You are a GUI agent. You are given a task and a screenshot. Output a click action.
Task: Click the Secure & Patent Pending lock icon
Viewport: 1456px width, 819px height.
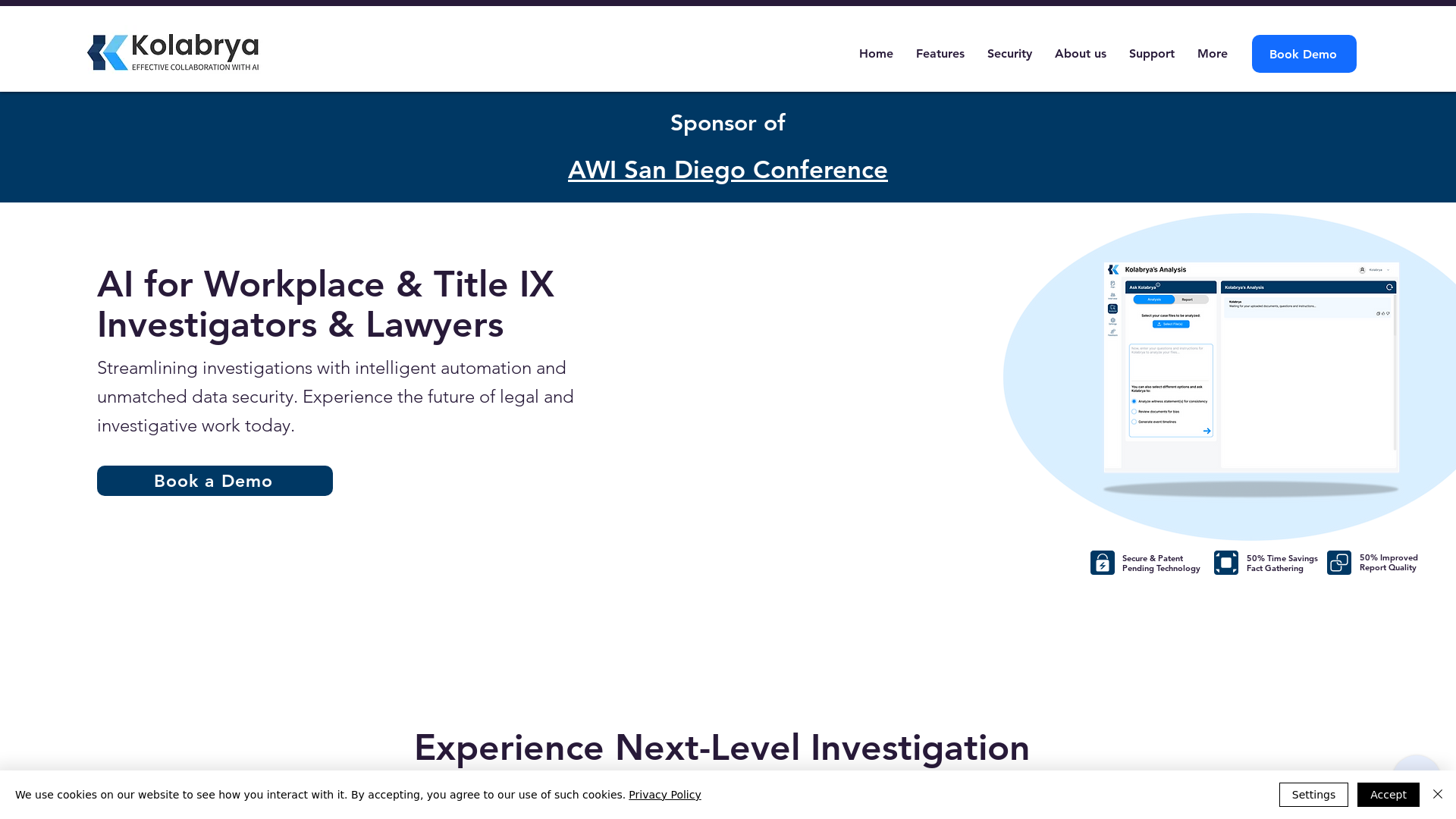(1102, 563)
